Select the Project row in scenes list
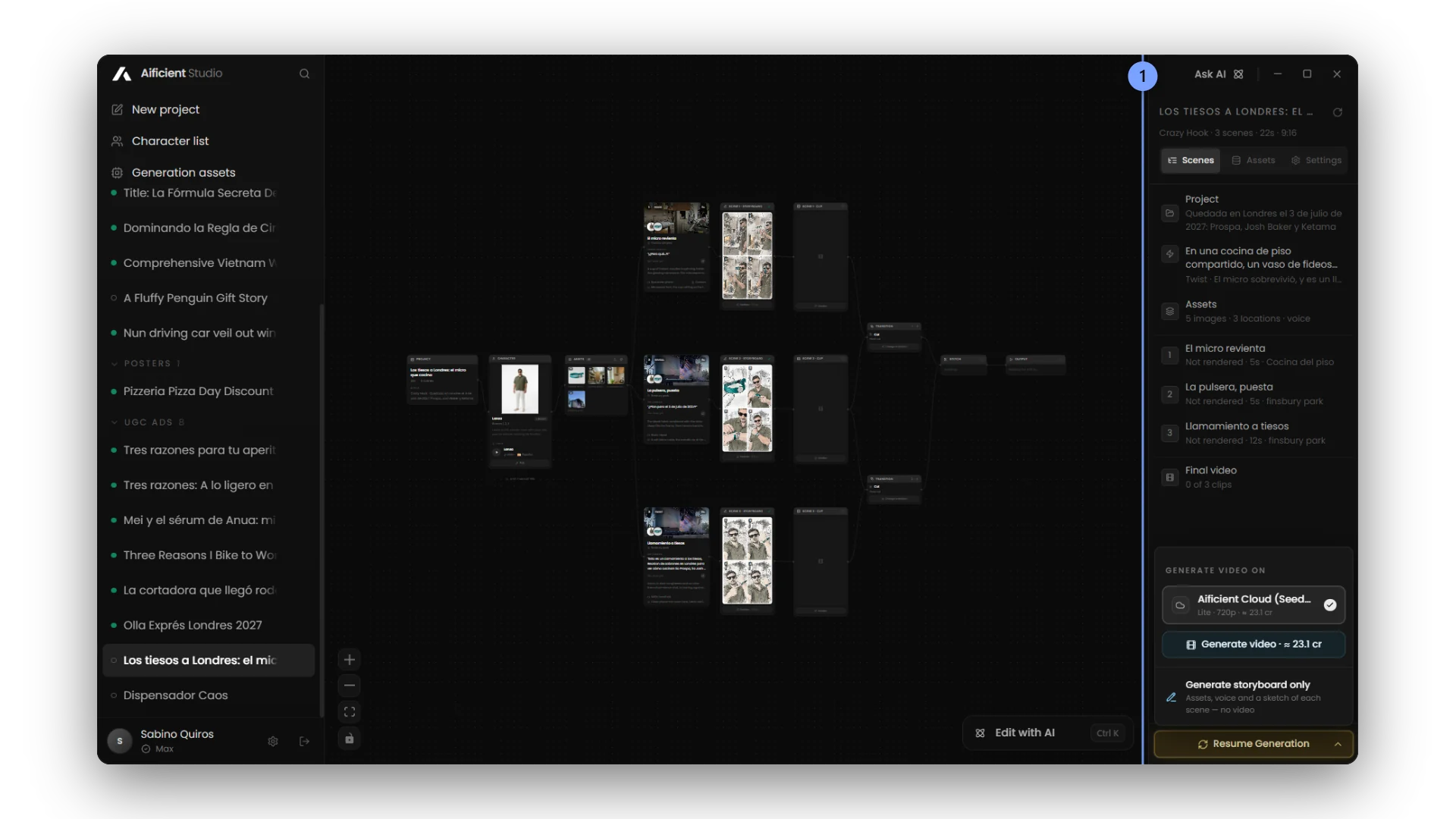The image size is (1456, 819). coord(1254,213)
